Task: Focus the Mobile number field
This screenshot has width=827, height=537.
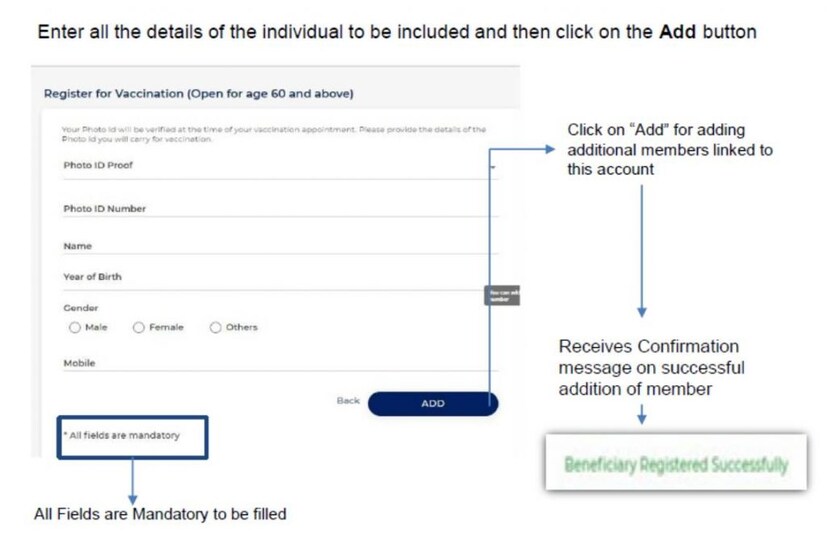Action: point(278,364)
